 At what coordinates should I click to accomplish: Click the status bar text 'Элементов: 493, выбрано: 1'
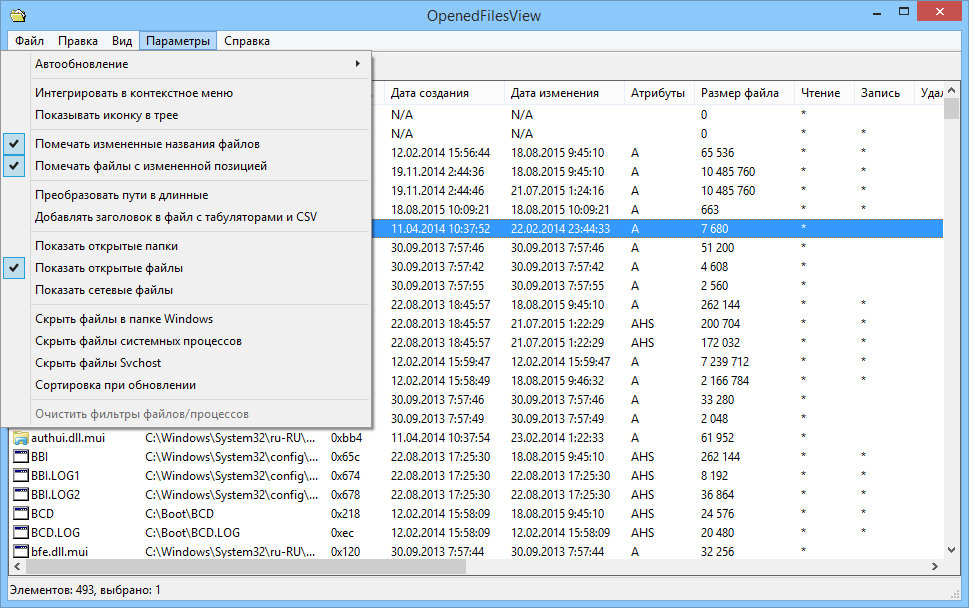[x=85, y=590]
